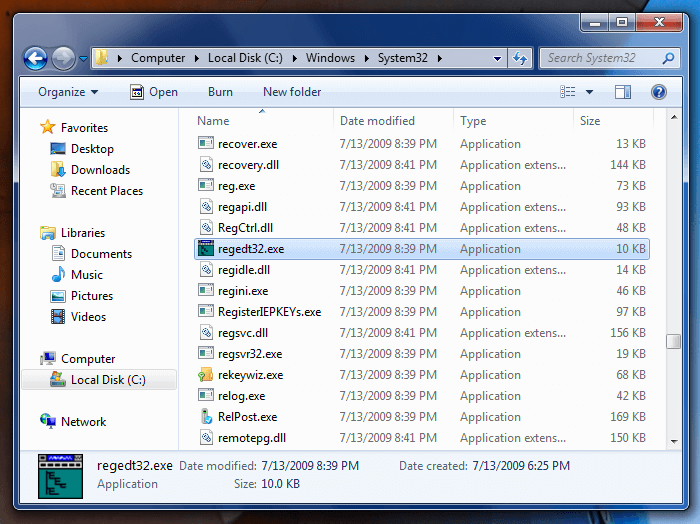
Task: Open the Music library
Action: pyautogui.click(x=77, y=274)
